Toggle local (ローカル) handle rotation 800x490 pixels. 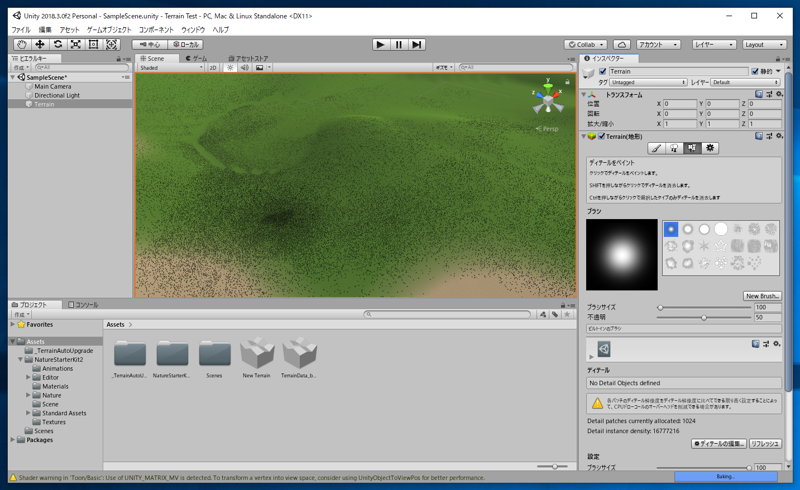click(186, 44)
